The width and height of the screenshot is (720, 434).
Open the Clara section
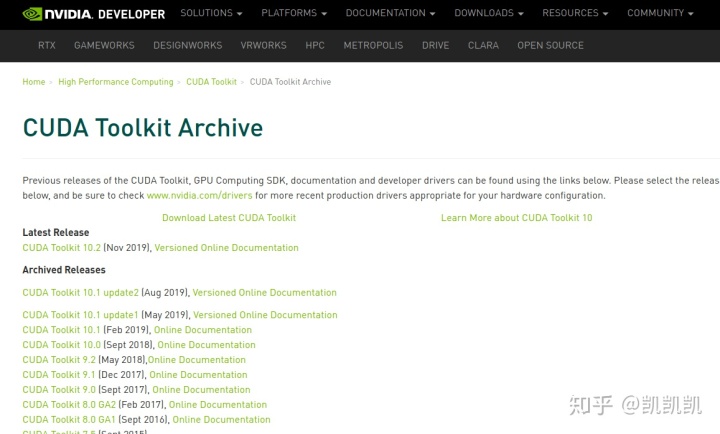(x=483, y=45)
